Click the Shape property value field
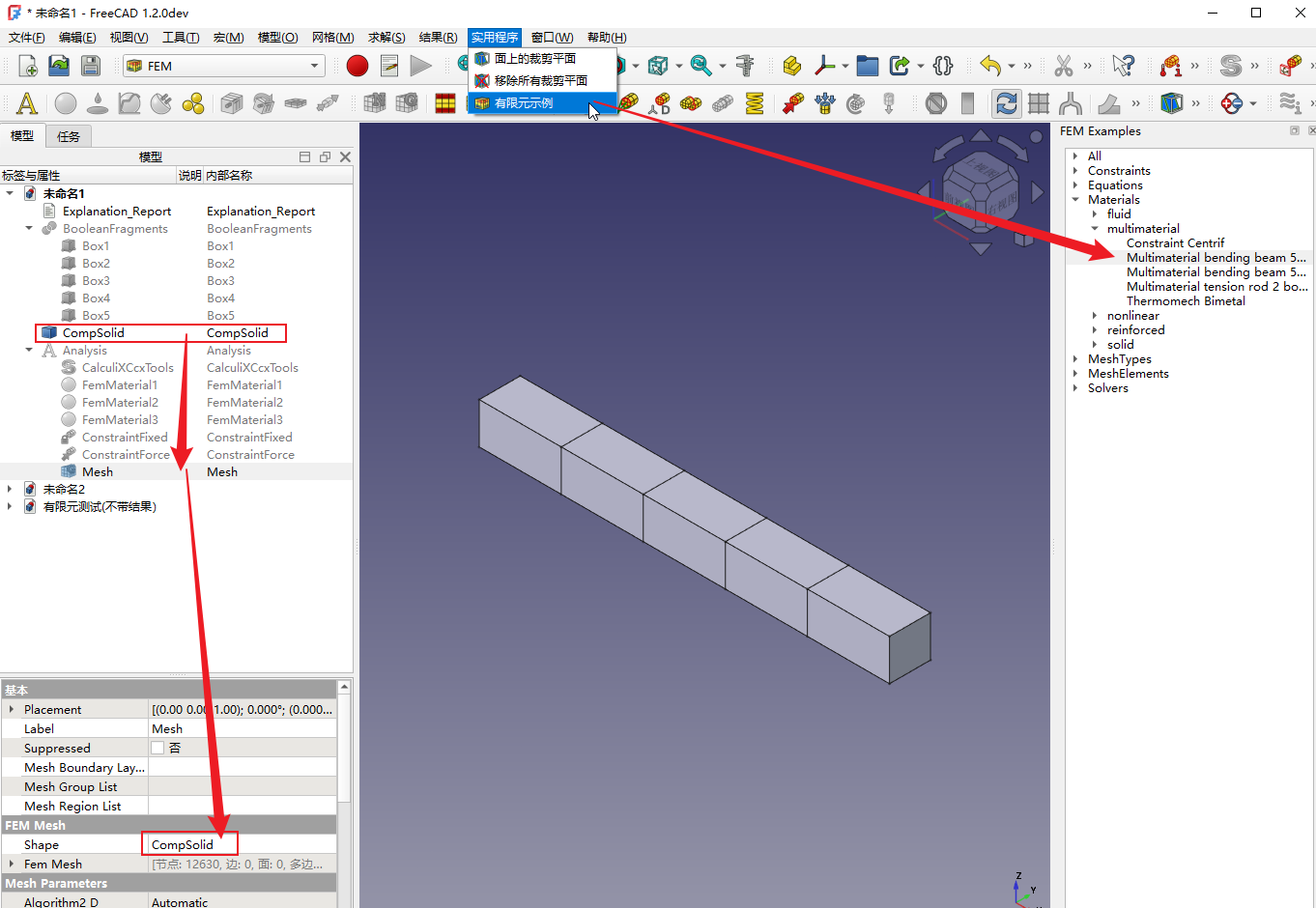 (242, 844)
